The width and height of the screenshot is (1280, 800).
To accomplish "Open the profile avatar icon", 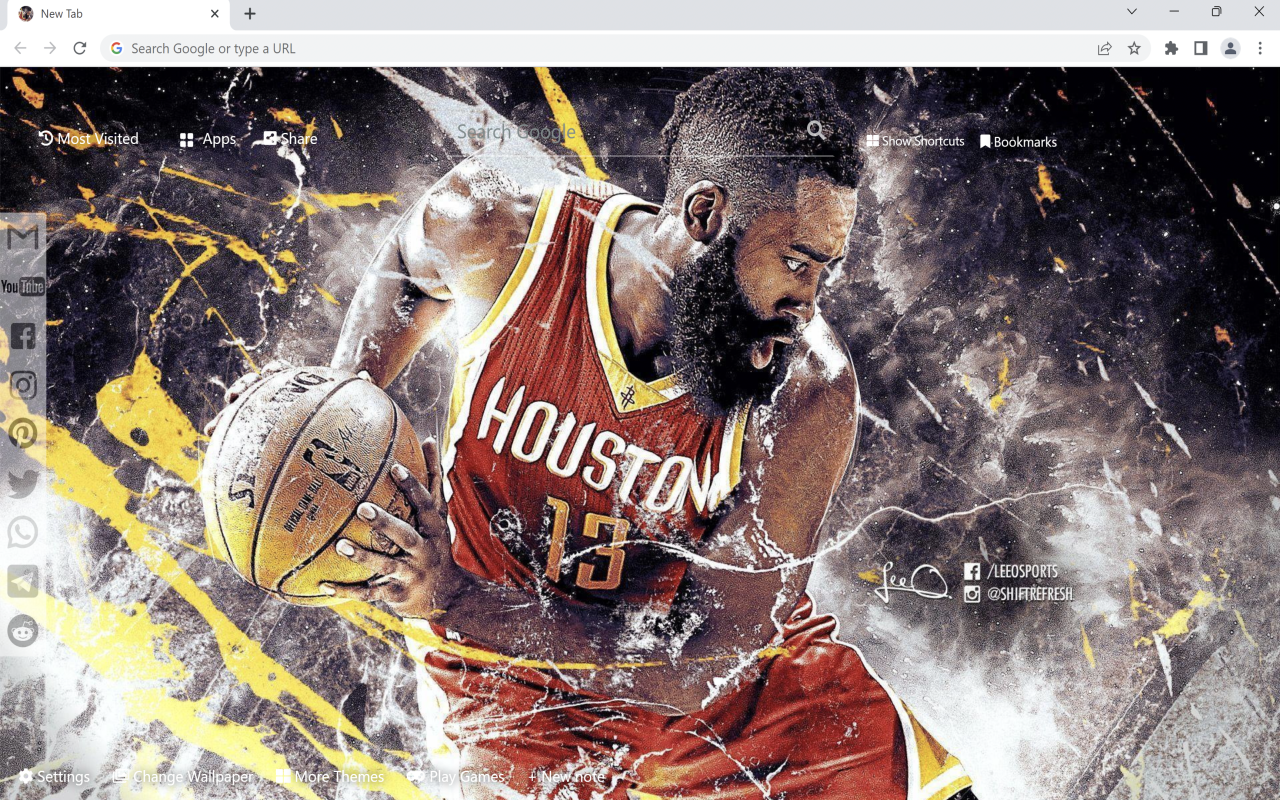I will [1231, 48].
